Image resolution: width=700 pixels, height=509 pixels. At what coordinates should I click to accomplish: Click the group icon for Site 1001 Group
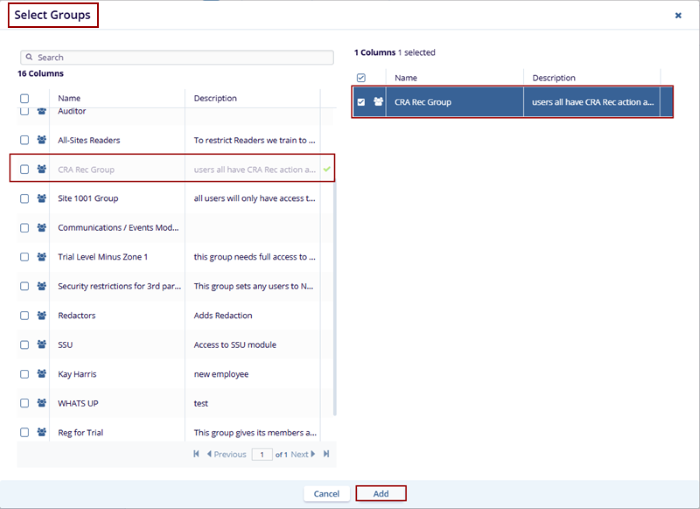42,199
